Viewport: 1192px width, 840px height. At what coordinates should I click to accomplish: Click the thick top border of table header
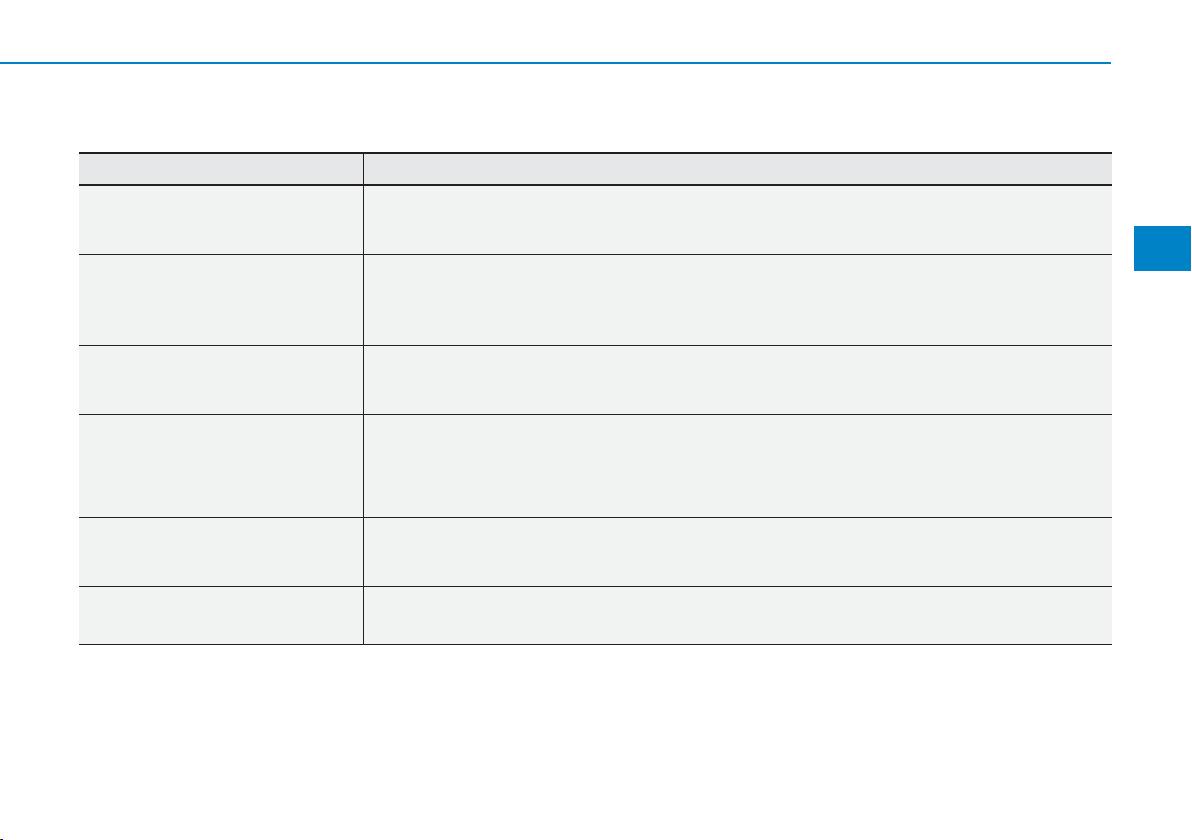(x=595, y=153)
